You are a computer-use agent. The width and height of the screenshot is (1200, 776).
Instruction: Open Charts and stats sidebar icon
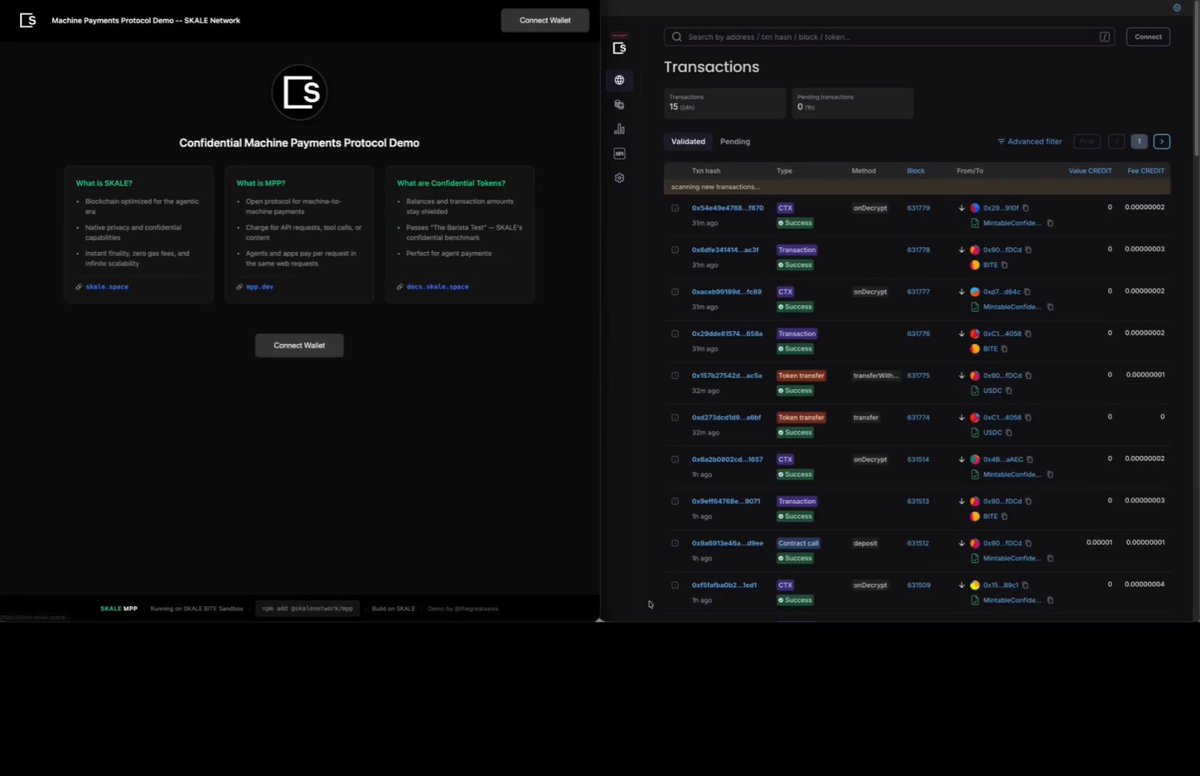pos(619,129)
